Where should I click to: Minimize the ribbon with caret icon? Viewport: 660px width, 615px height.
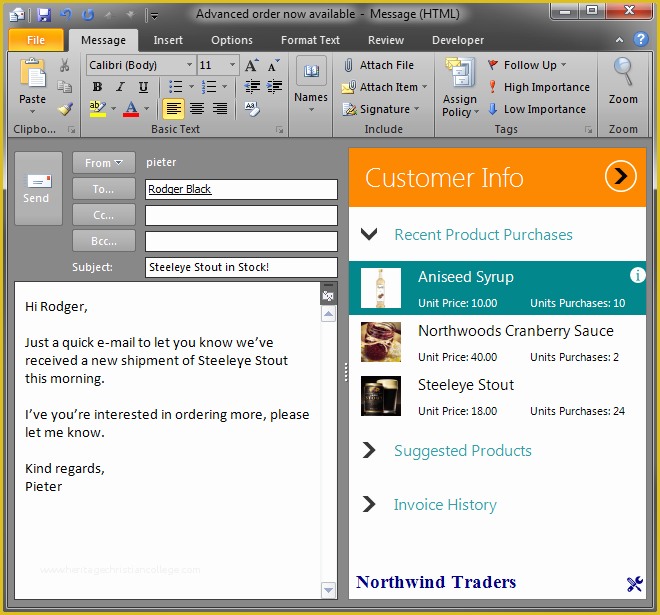619,40
